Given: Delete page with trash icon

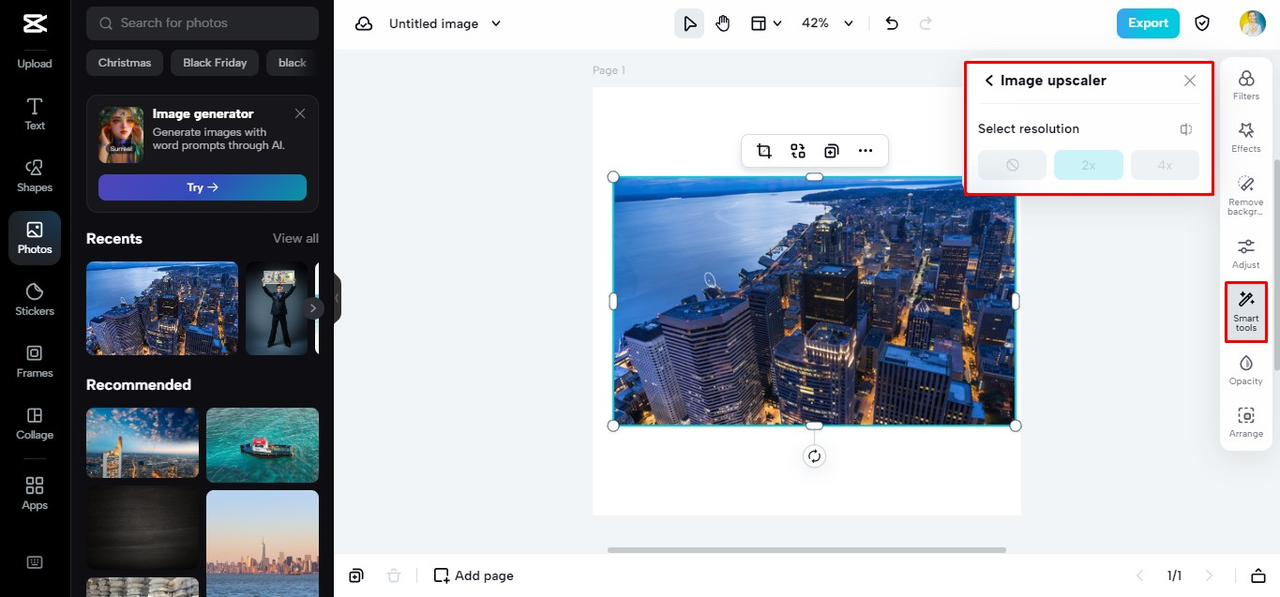Looking at the screenshot, I should click(394, 575).
